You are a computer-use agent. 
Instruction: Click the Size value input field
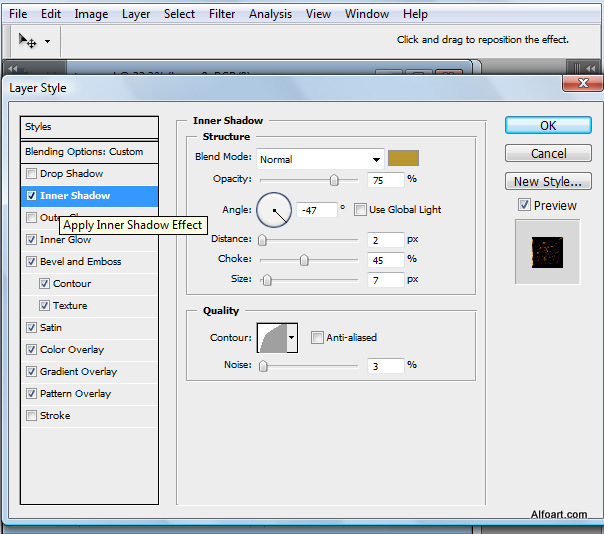(385, 280)
